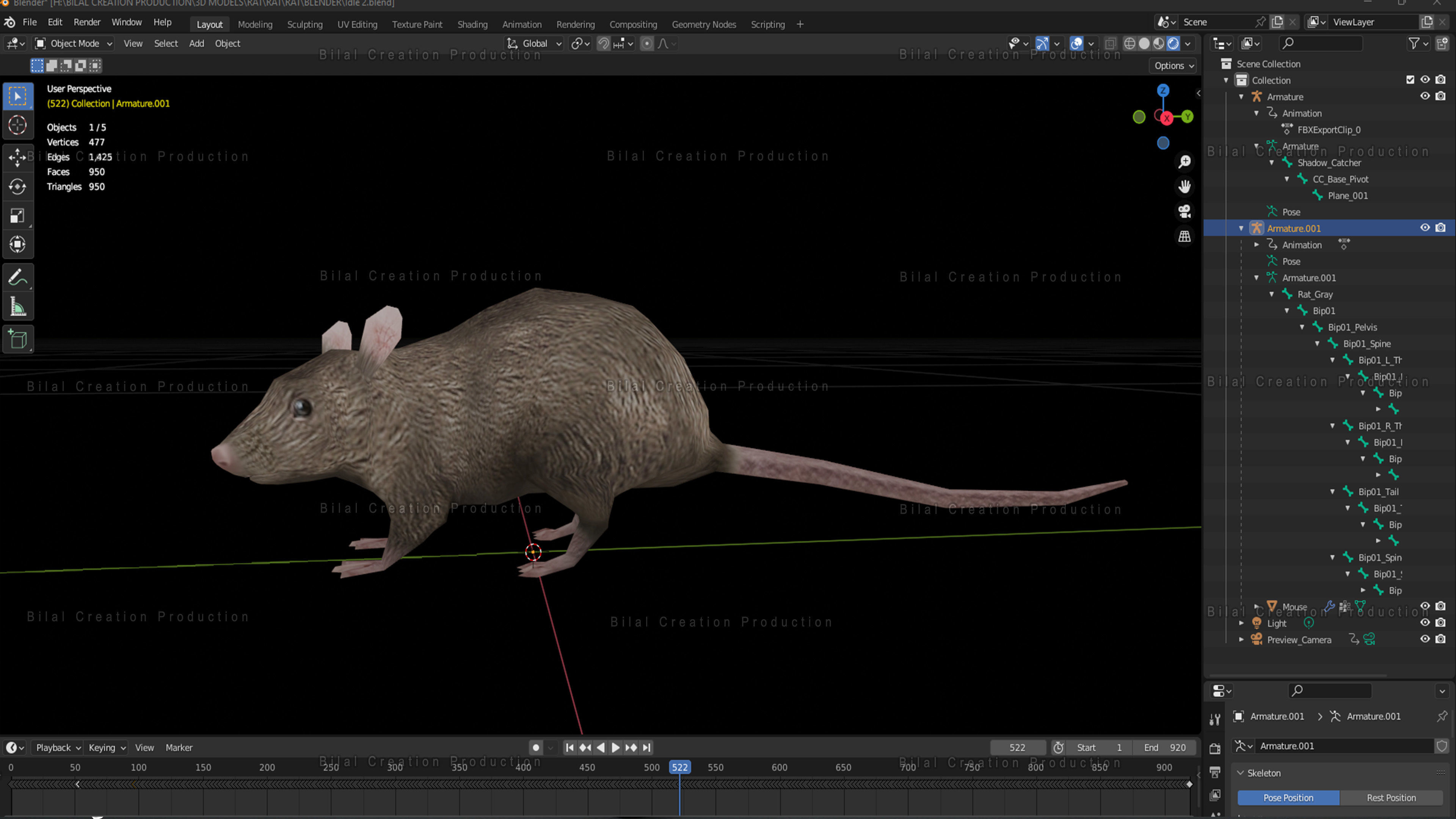The image size is (1456, 819).
Task: Activate the Rotate tool
Action: click(17, 187)
